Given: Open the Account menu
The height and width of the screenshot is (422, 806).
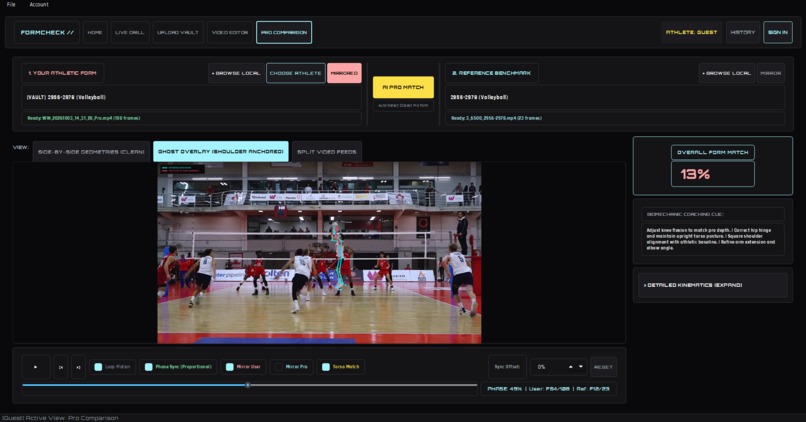Looking at the screenshot, I should tap(39, 5).
